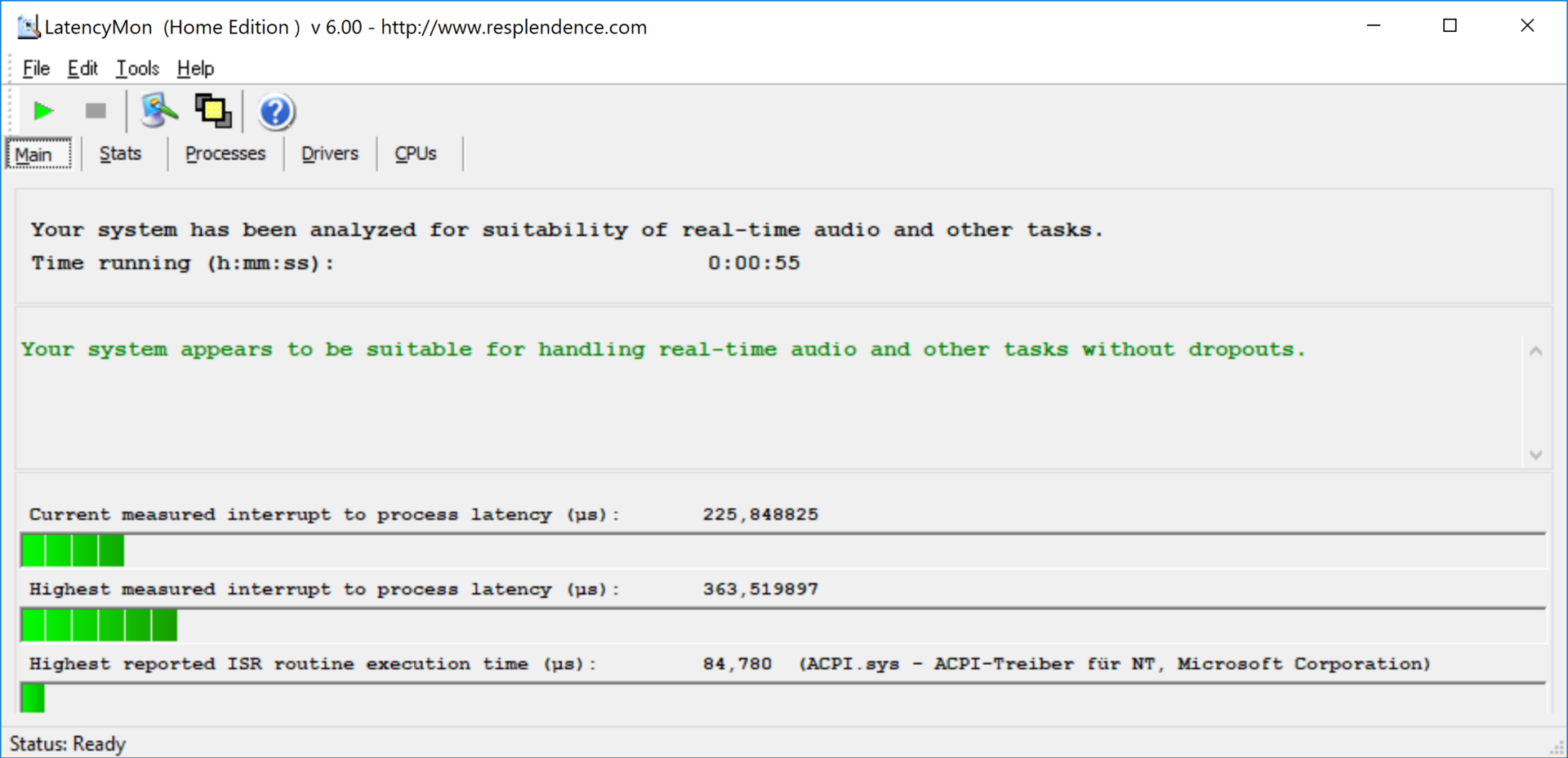This screenshot has width=1568, height=758.
Task: Click 'Current measured interrupt to process latency' label
Action: [x=324, y=515]
